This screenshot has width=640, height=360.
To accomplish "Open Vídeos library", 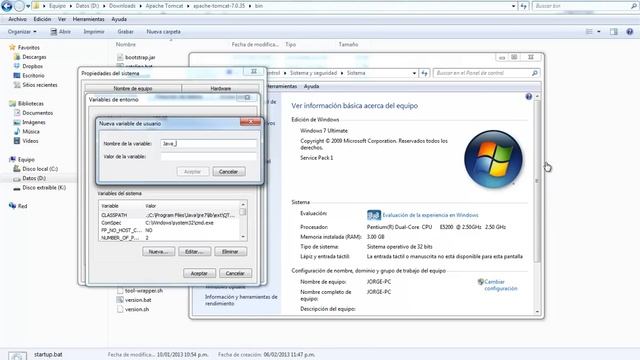I will (30, 141).
